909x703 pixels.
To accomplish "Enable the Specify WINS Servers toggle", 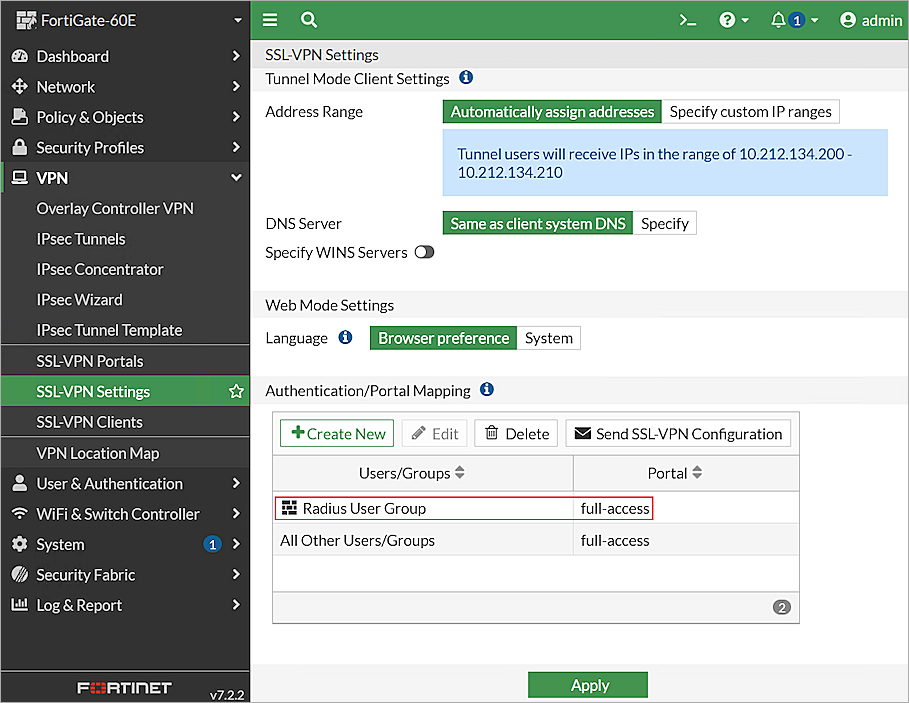I will (424, 252).
